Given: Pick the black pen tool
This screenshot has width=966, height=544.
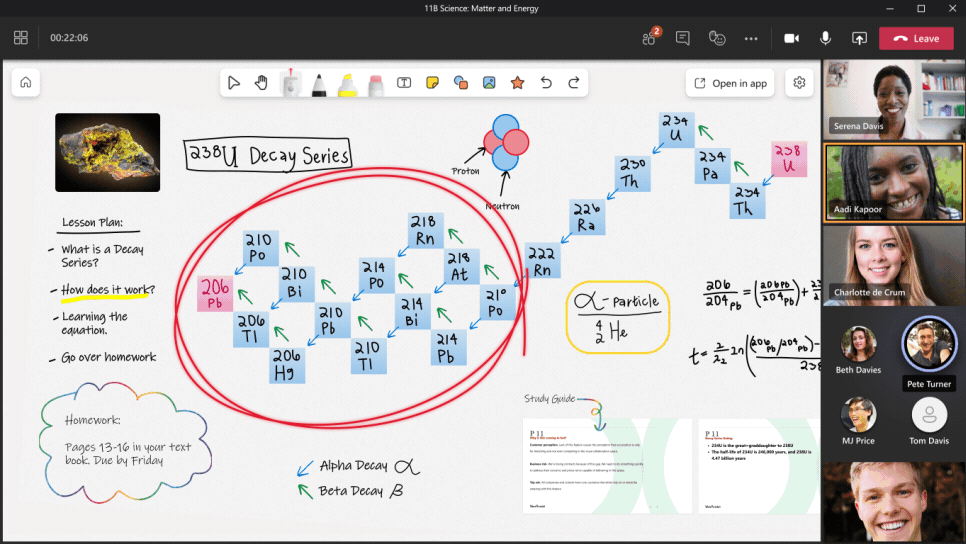Looking at the screenshot, I should click(319, 84).
